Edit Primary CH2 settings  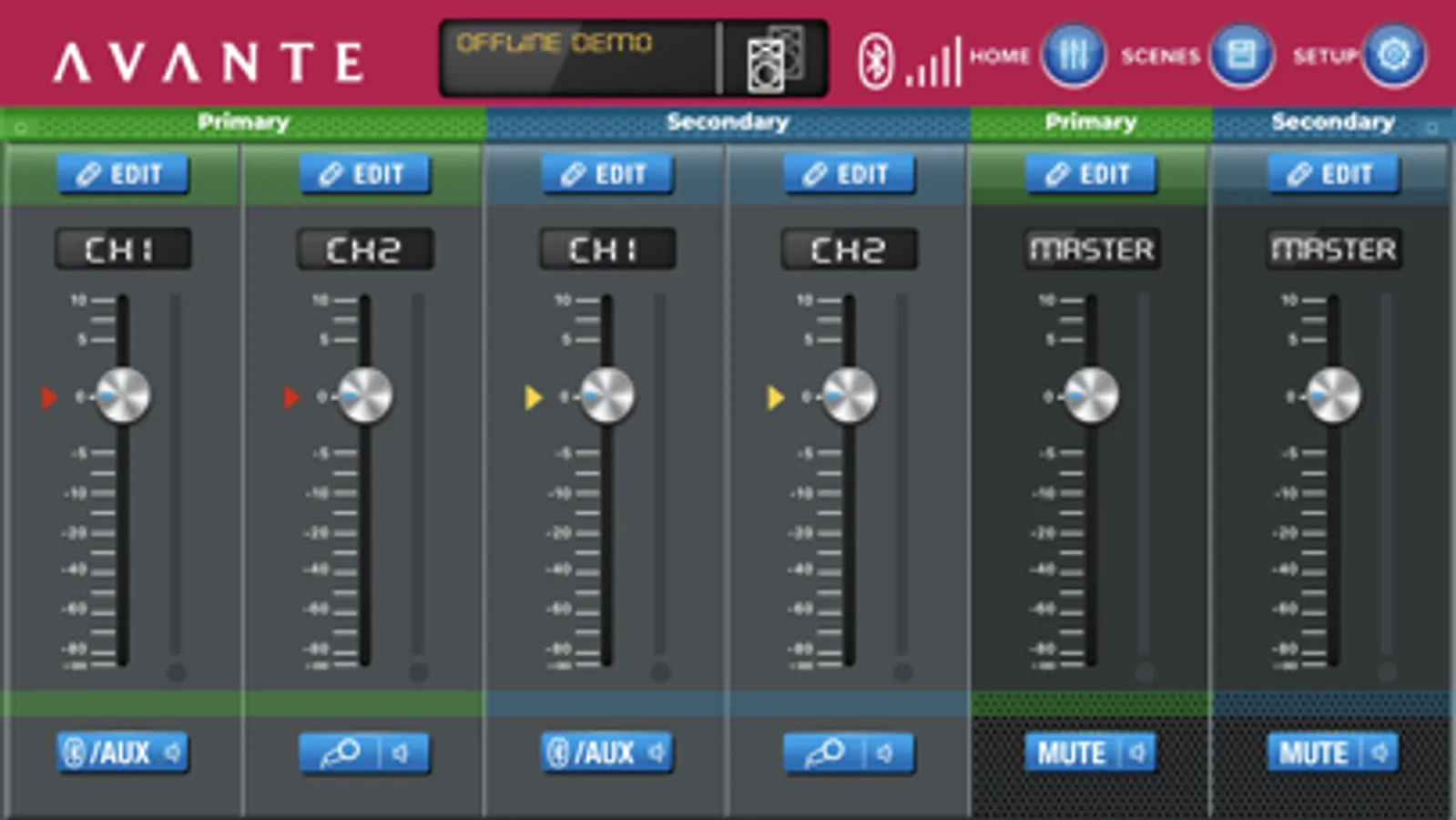[365, 174]
